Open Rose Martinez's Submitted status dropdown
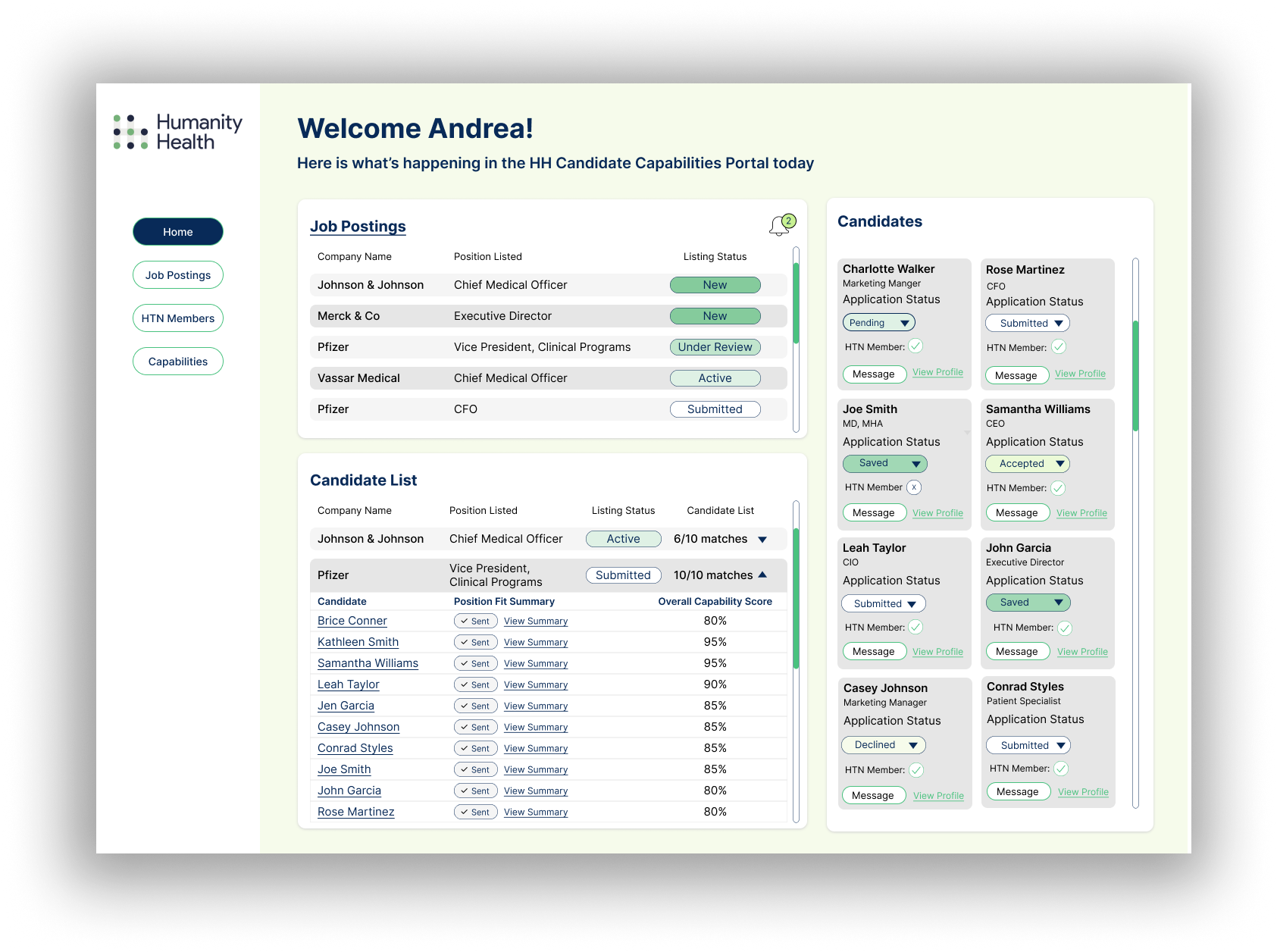 click(1028, 323)
